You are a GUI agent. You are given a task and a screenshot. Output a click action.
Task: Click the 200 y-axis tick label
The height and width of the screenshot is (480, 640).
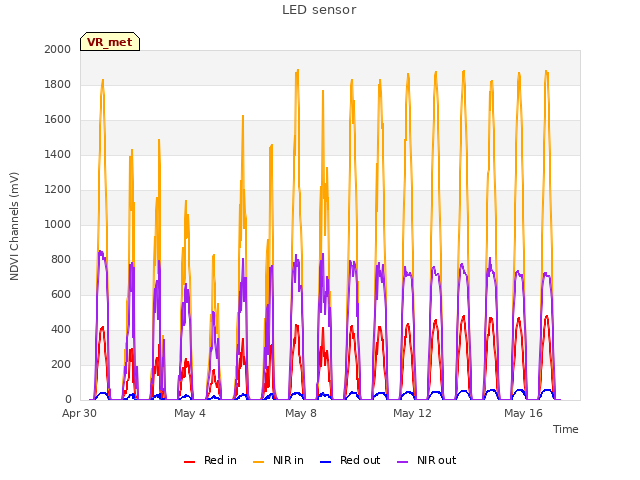tap(61, 364)
